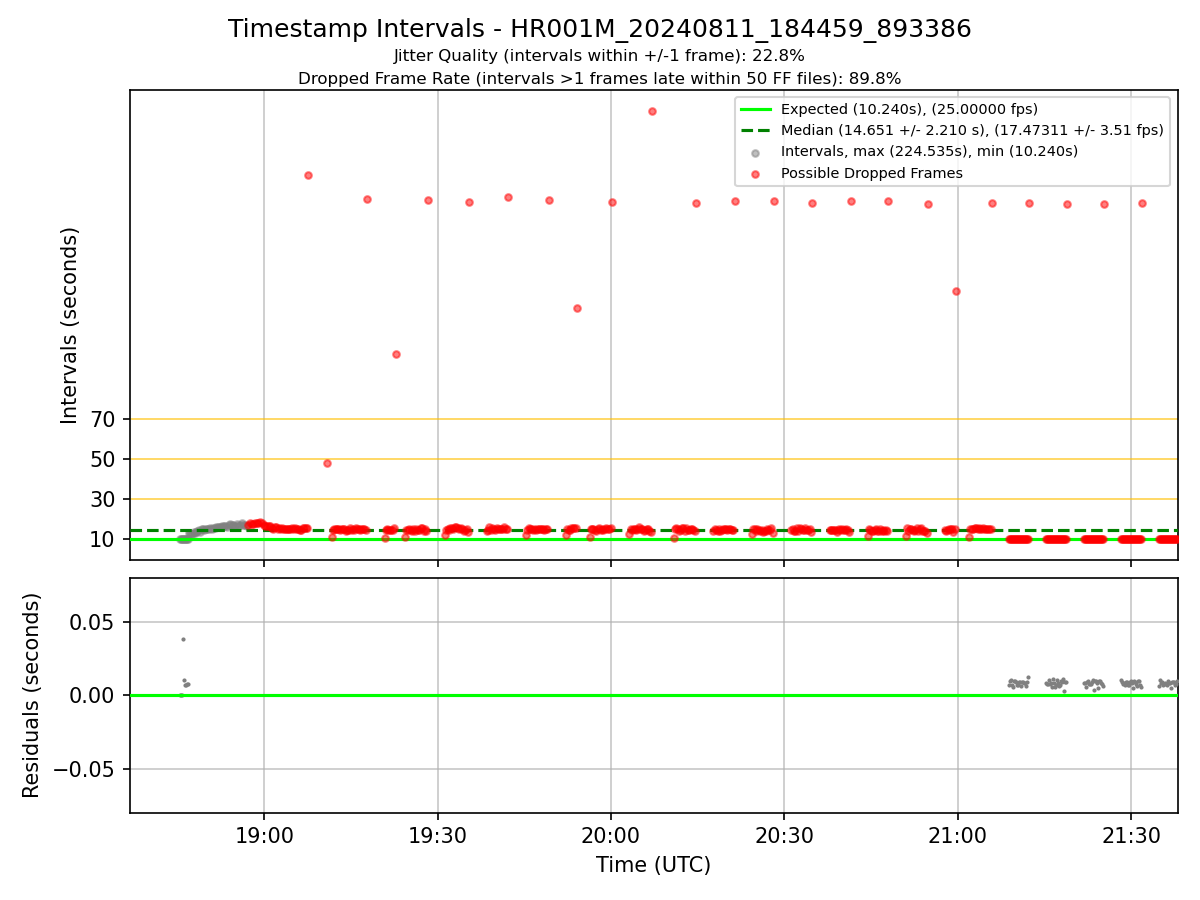This screenshot has height=900, width=1200.
Task: Click the highest red dropped-frame point after 20:00
Action: click(652, 111)
